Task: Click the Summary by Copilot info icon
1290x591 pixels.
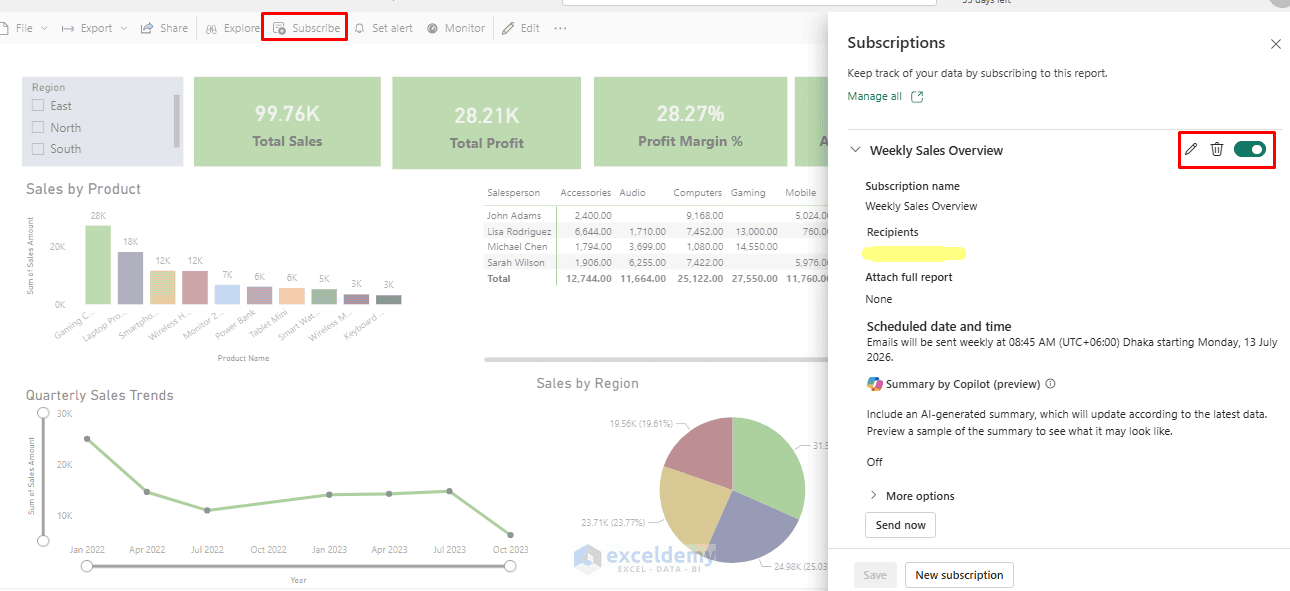Action: pyautogui.click(x=1050, y=384)
